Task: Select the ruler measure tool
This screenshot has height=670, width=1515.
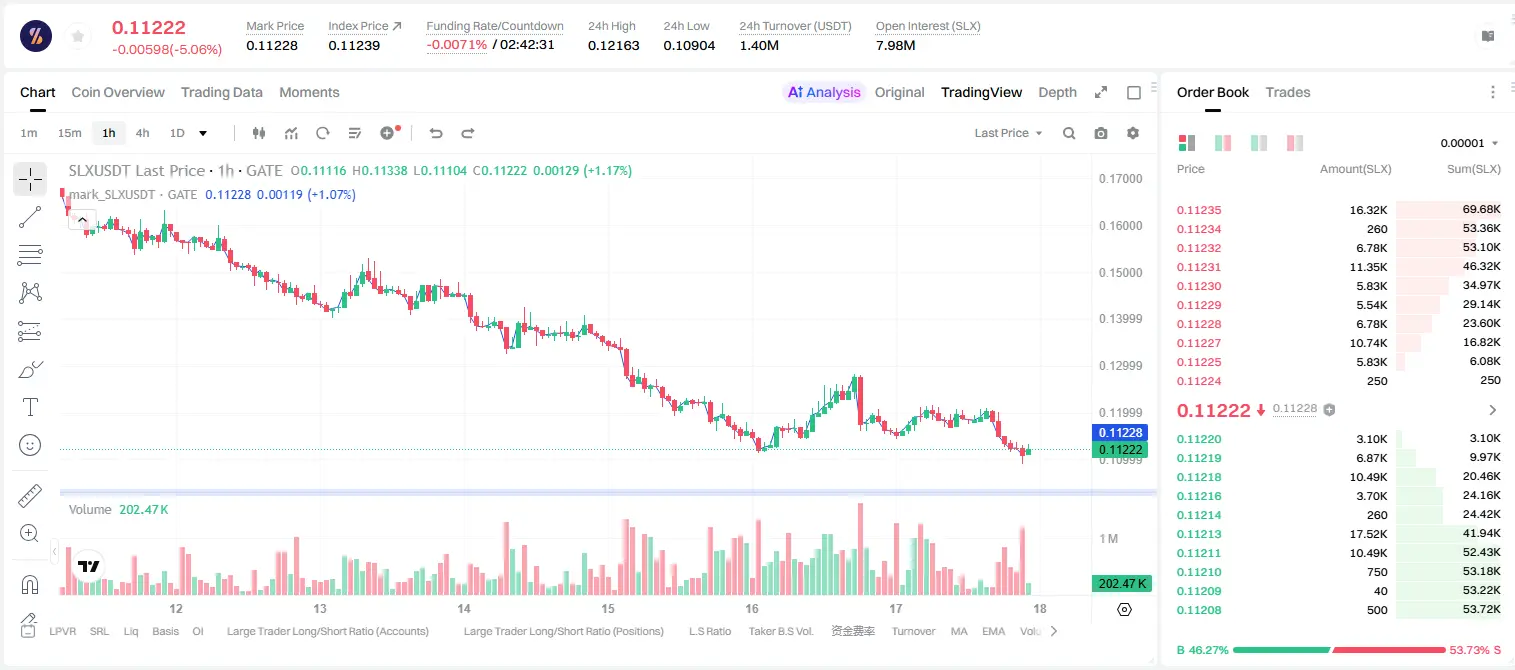Action: pos(30,496)
